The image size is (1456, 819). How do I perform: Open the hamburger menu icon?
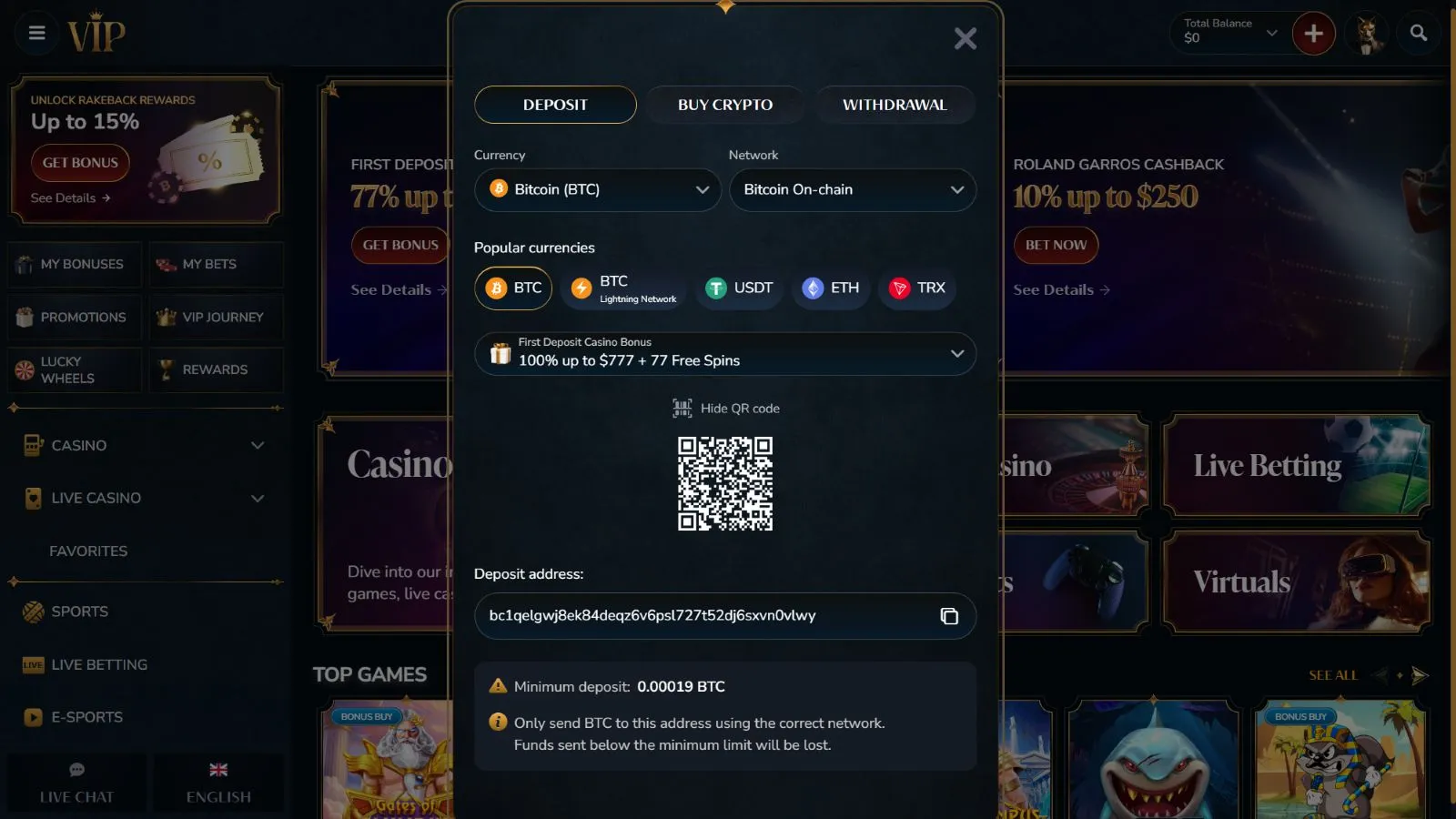click(x=37, y=33)
